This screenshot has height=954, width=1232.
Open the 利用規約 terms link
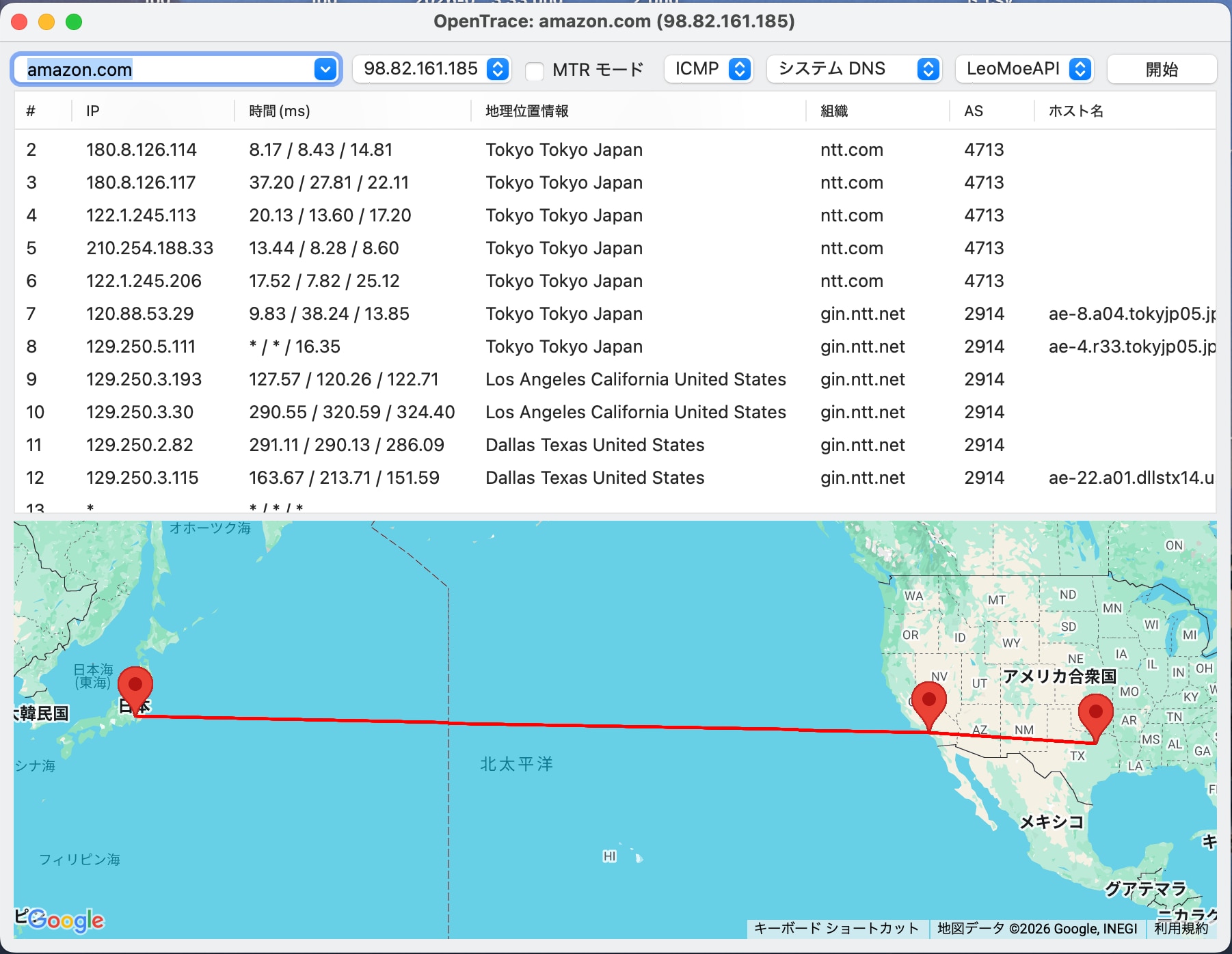pos(1181,928)
